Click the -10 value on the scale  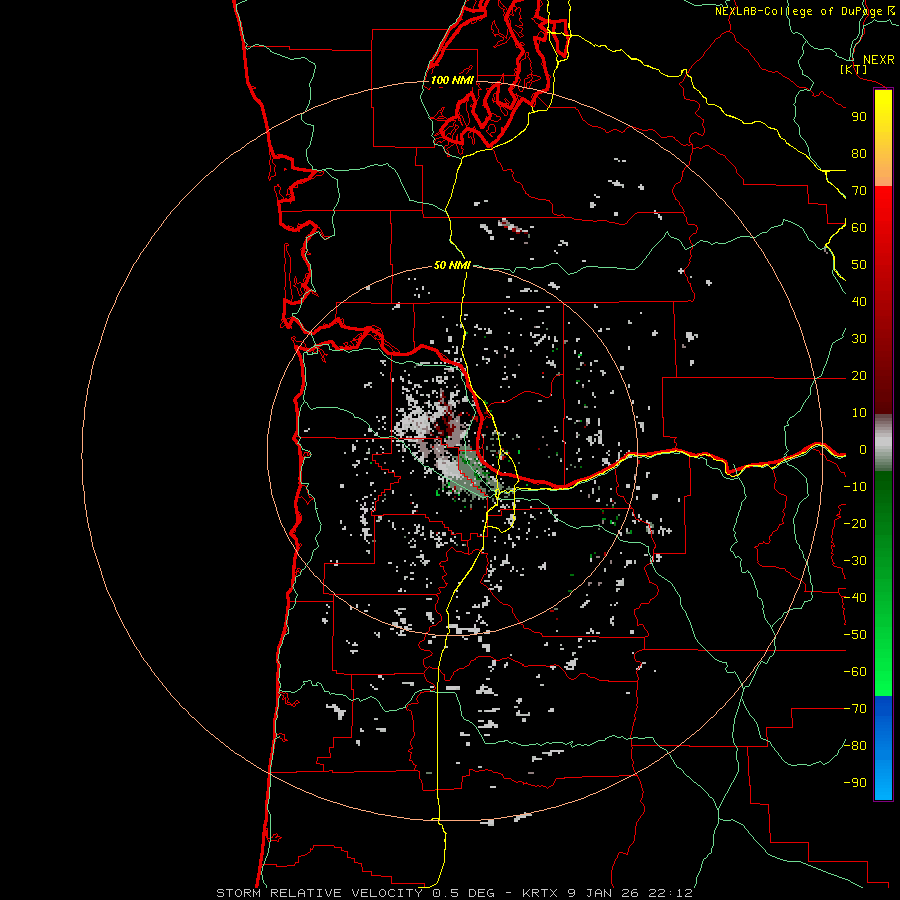[x=855, y=487]
